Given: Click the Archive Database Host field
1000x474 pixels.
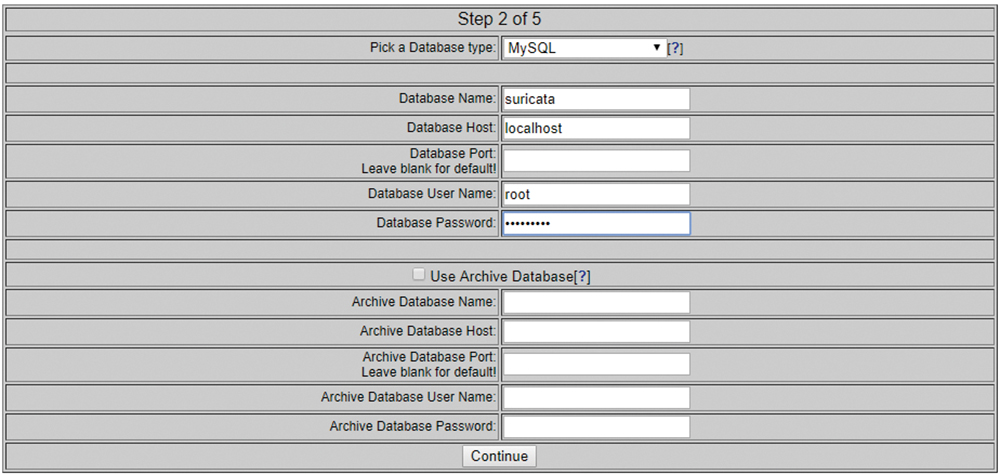Looking at the screenshot, I should [596, 332].
